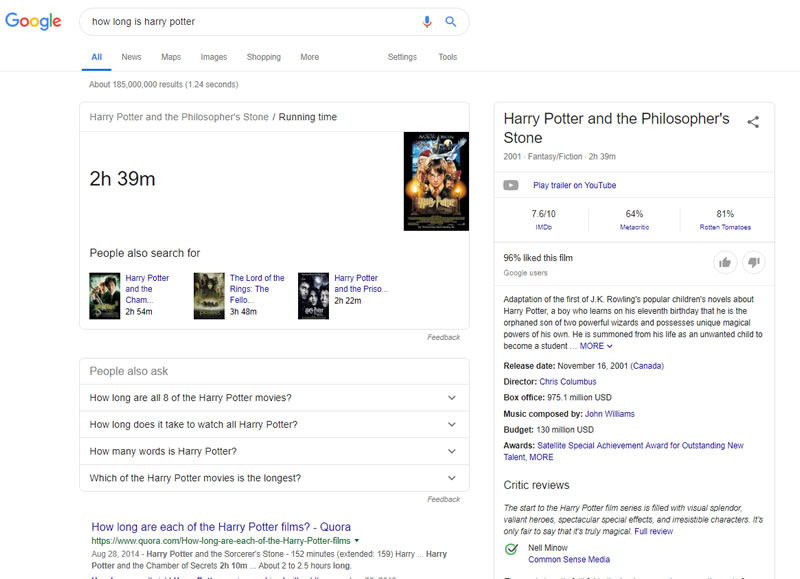Click the Quora result green URL
800x579 pixels.
pos(221,541)
